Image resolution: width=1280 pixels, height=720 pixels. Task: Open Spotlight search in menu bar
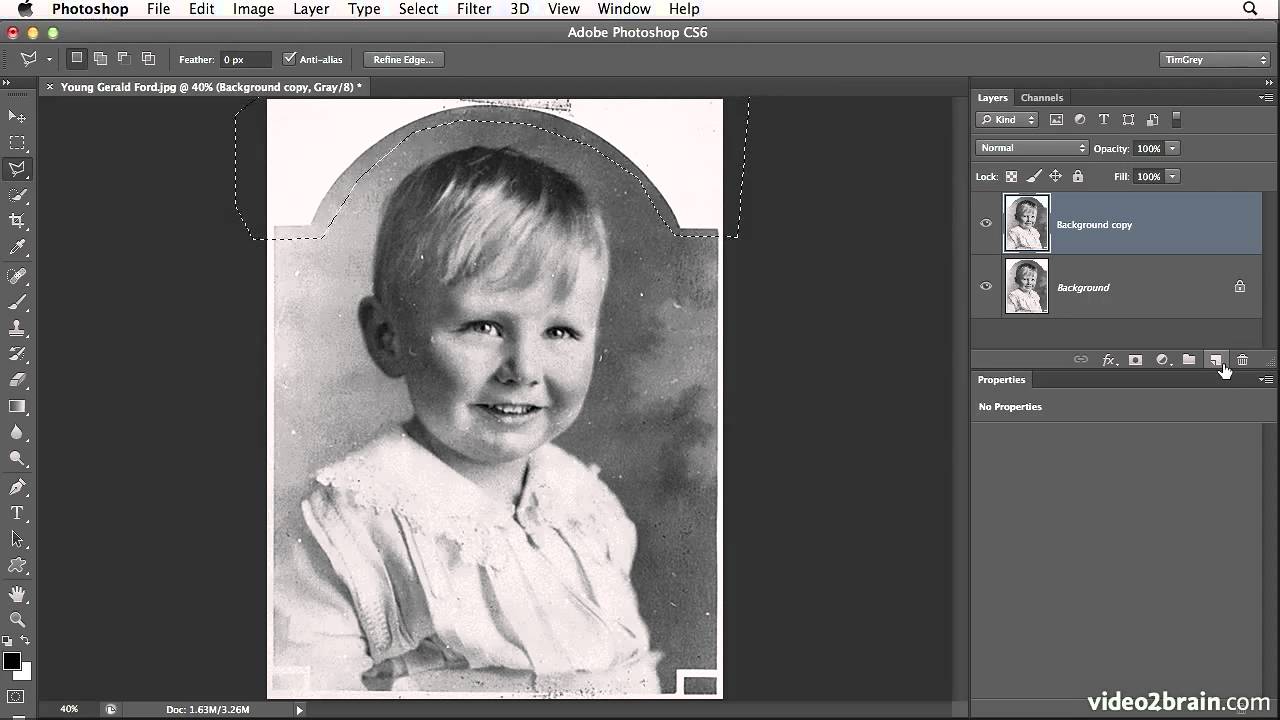pyautogui.click(x=1250, y=9)
